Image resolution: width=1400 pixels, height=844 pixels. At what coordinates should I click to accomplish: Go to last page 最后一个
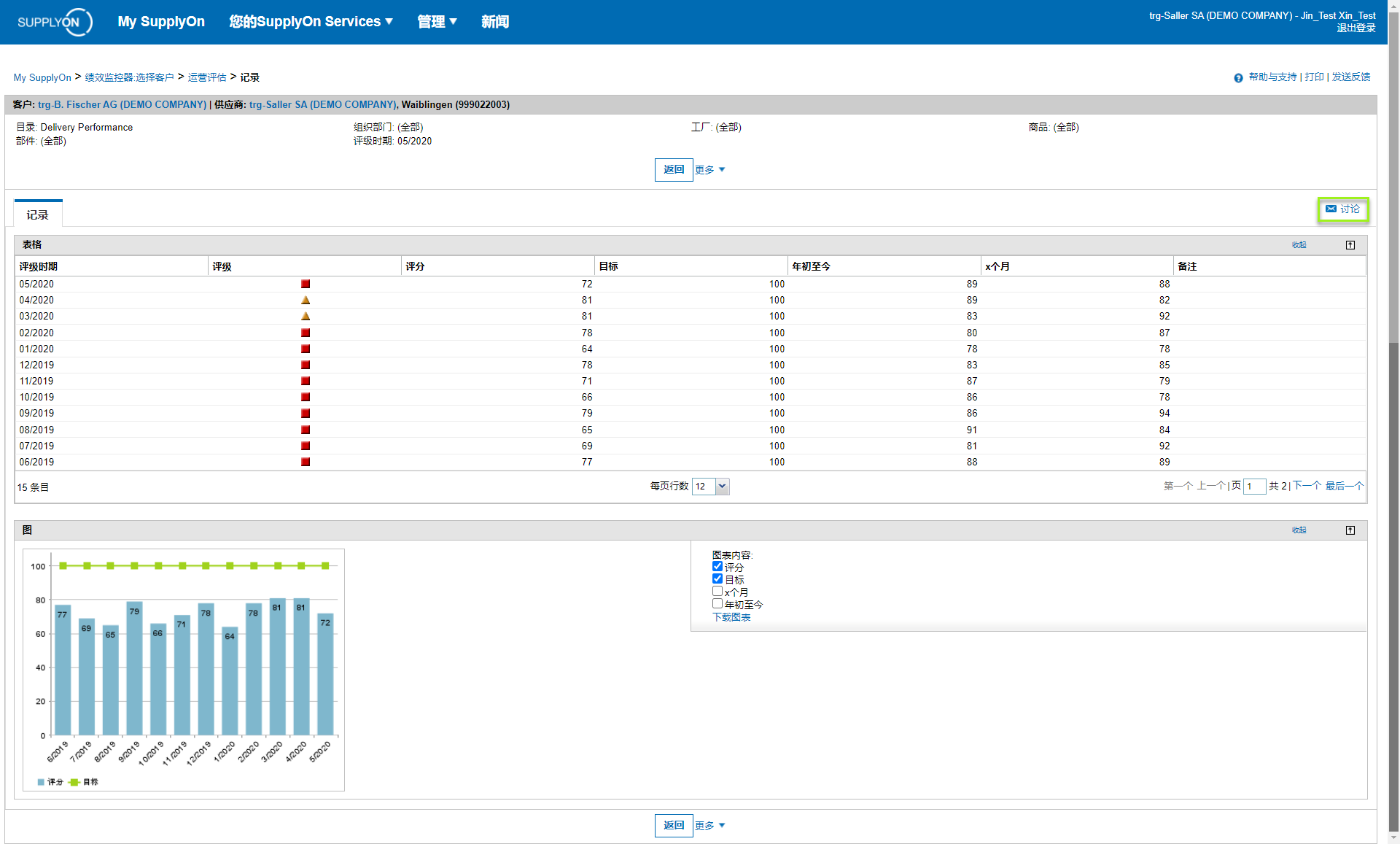click(1344, 486)
